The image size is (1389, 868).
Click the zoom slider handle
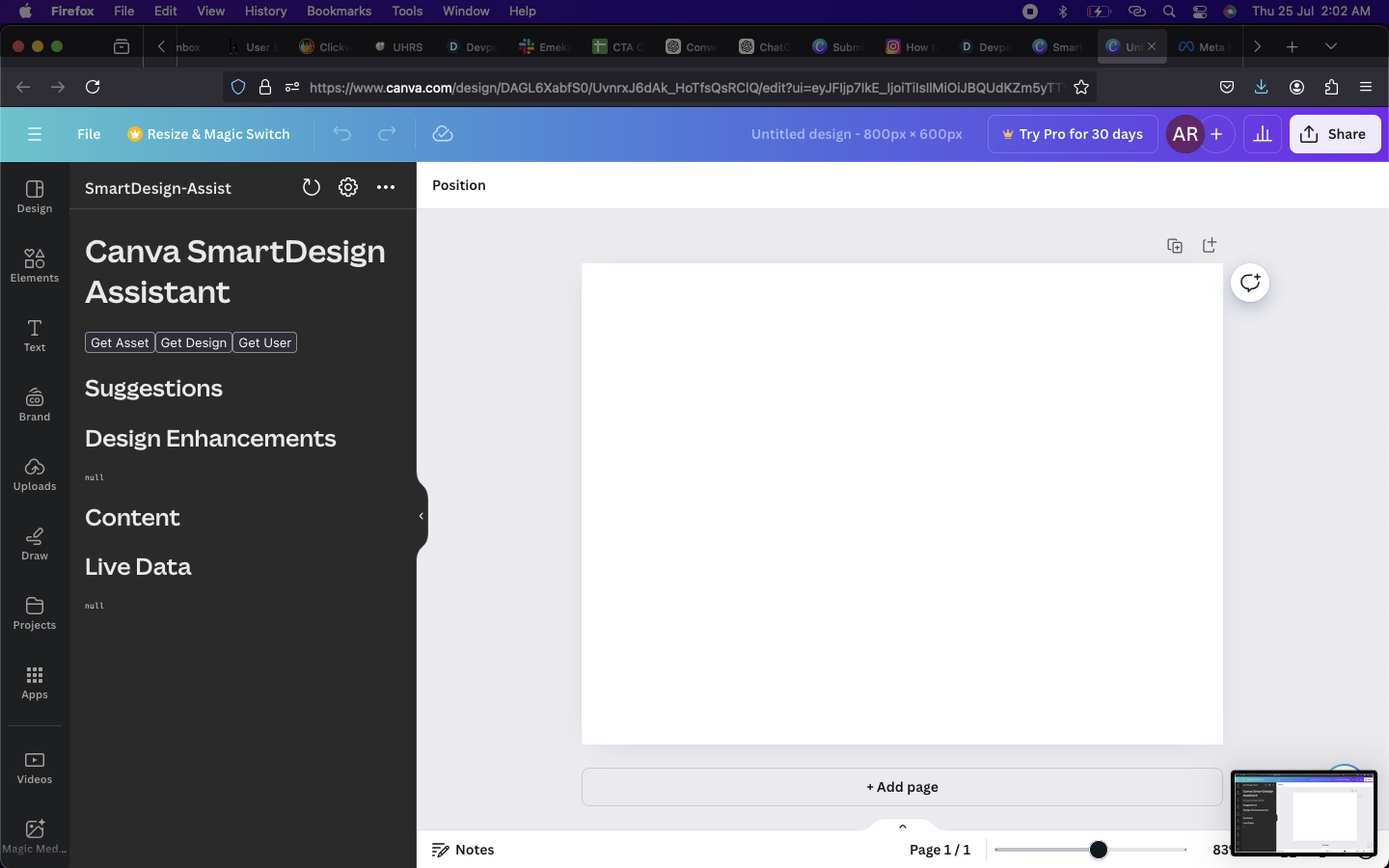[1099, 850]
